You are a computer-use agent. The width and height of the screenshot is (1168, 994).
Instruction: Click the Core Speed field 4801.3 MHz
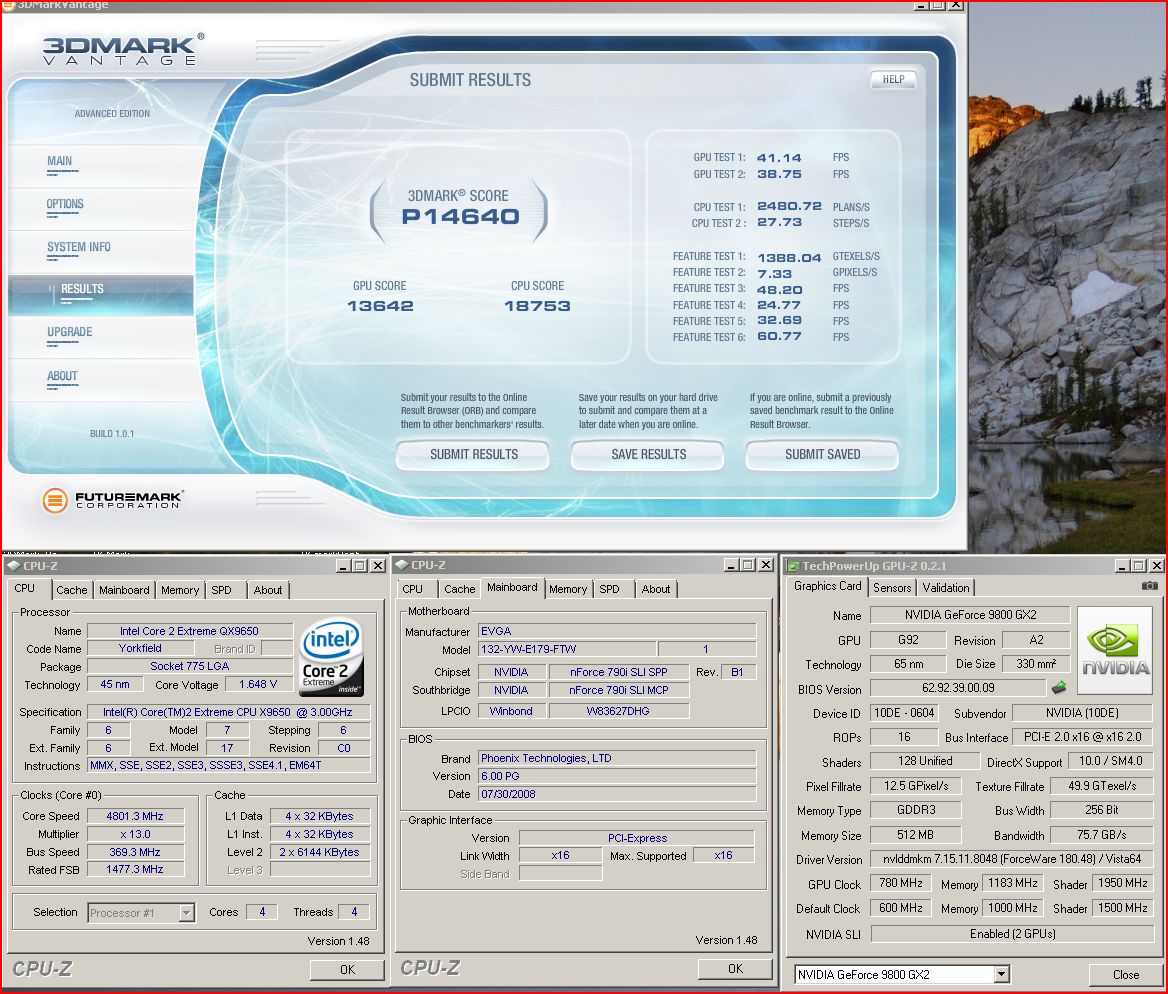pos(135,816)
